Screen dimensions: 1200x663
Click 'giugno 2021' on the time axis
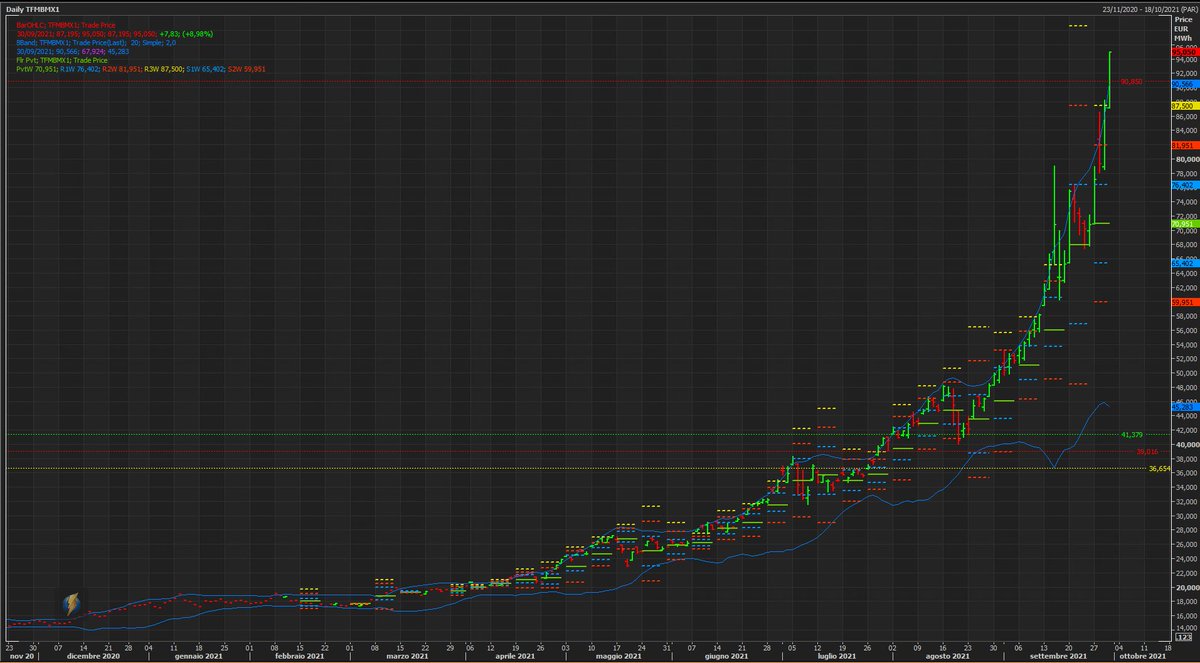pyautogui.click(x=727, y=655)
